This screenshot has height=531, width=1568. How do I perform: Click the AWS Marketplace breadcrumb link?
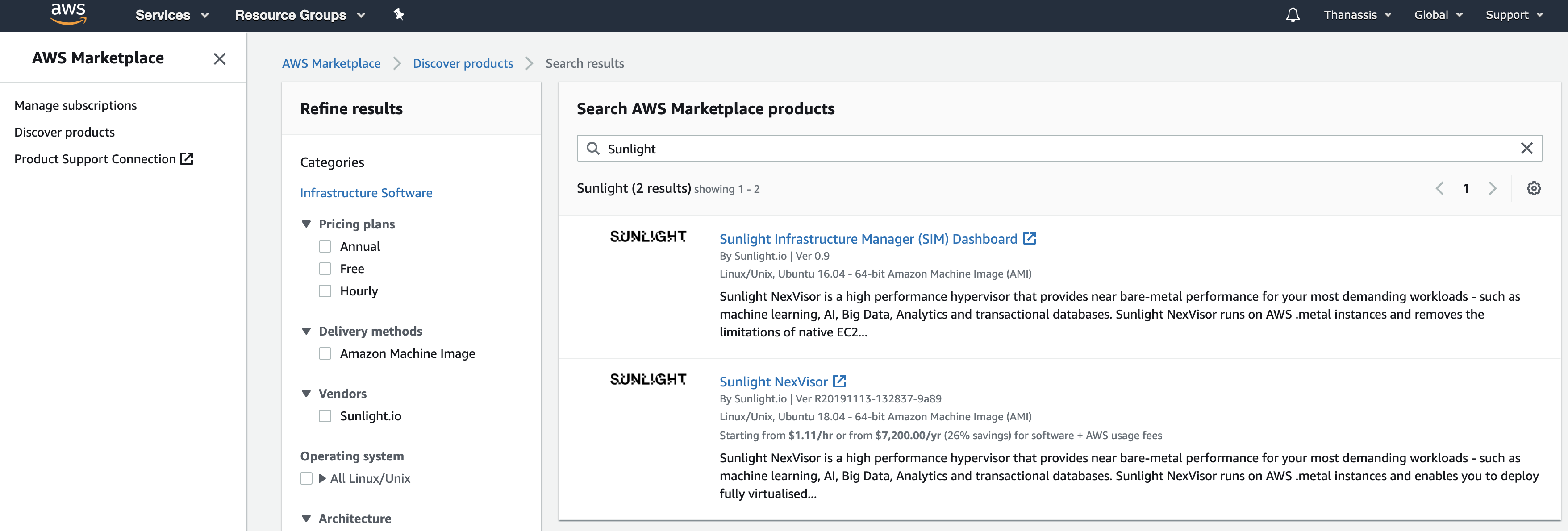[x=331, y=63]
